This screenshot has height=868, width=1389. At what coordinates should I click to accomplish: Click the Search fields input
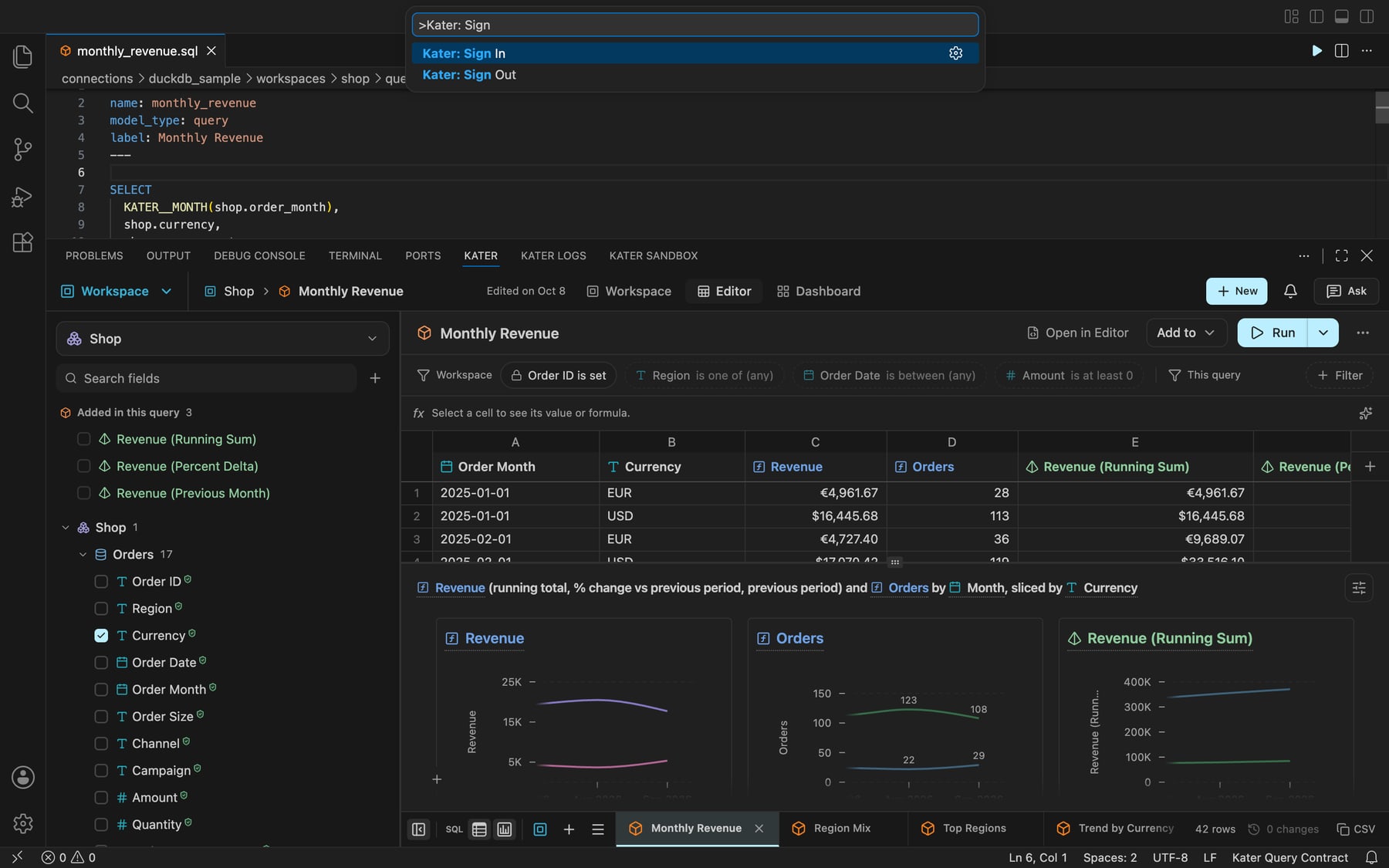click(207, 378)
